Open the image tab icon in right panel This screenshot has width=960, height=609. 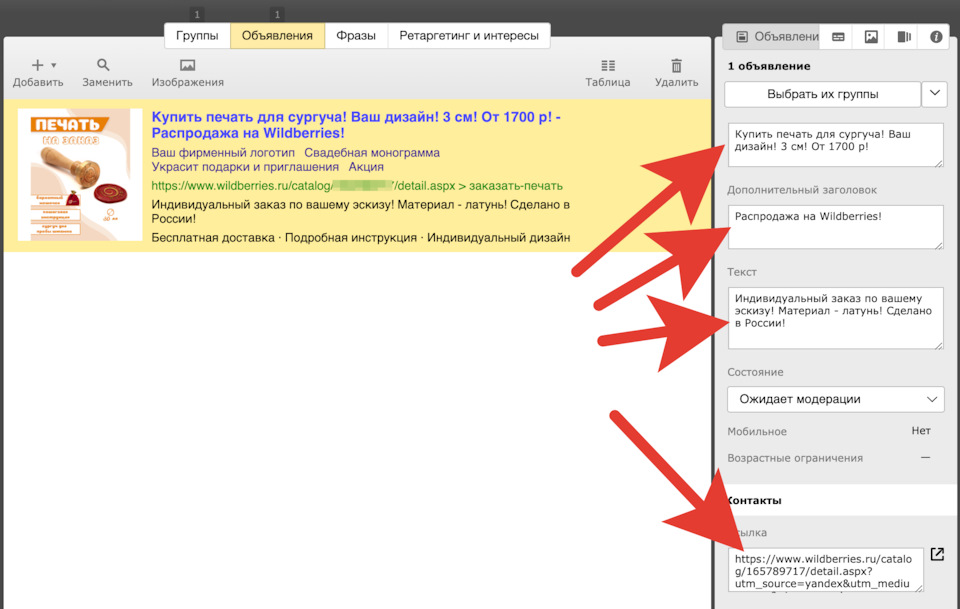coord(871,37)
